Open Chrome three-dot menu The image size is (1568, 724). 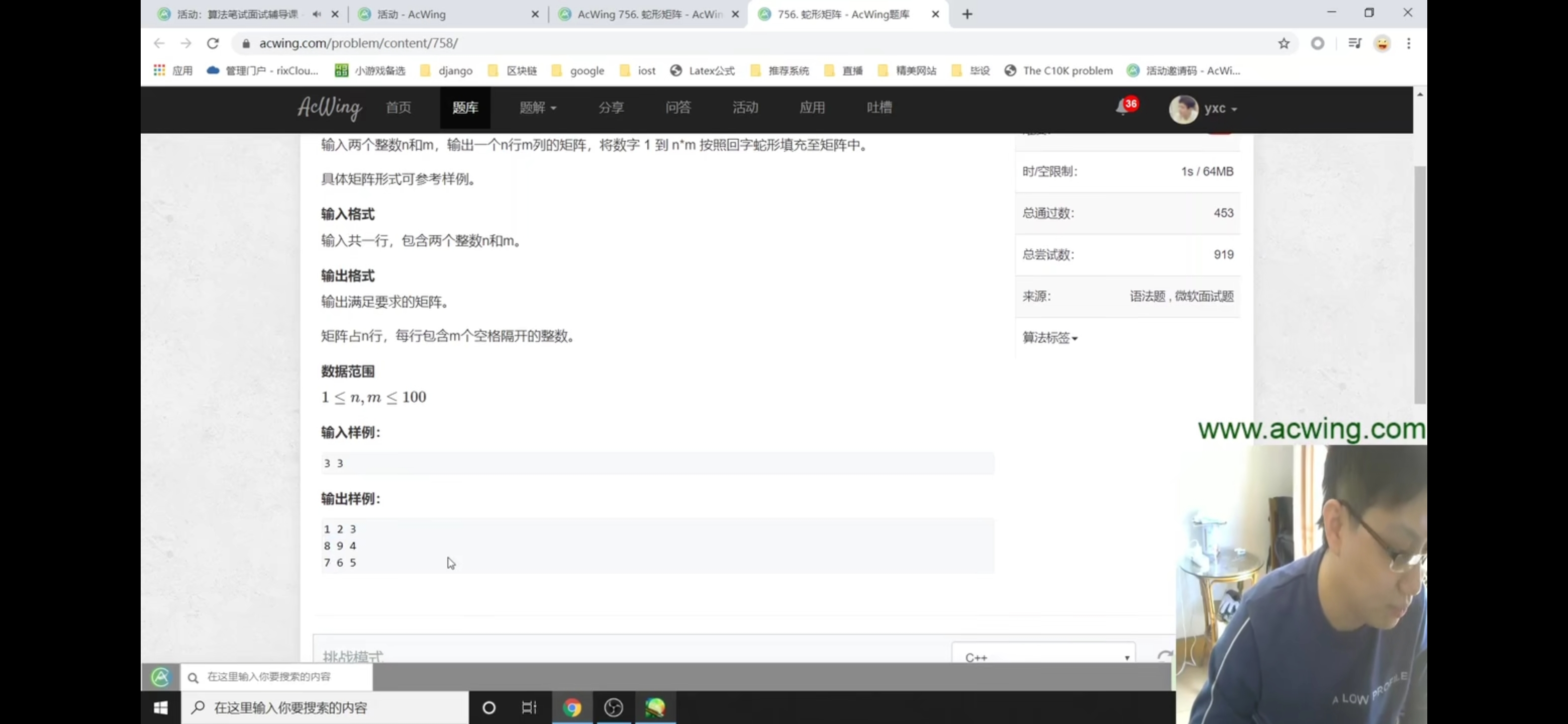[x=1408, y=43]
